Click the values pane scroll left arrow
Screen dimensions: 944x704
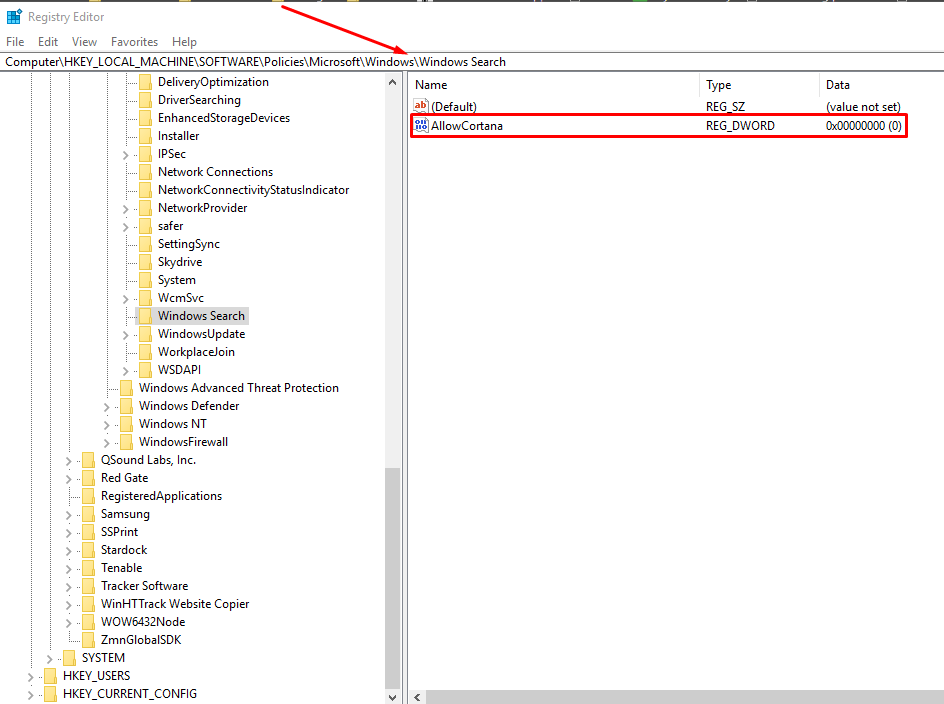point(417,697)
